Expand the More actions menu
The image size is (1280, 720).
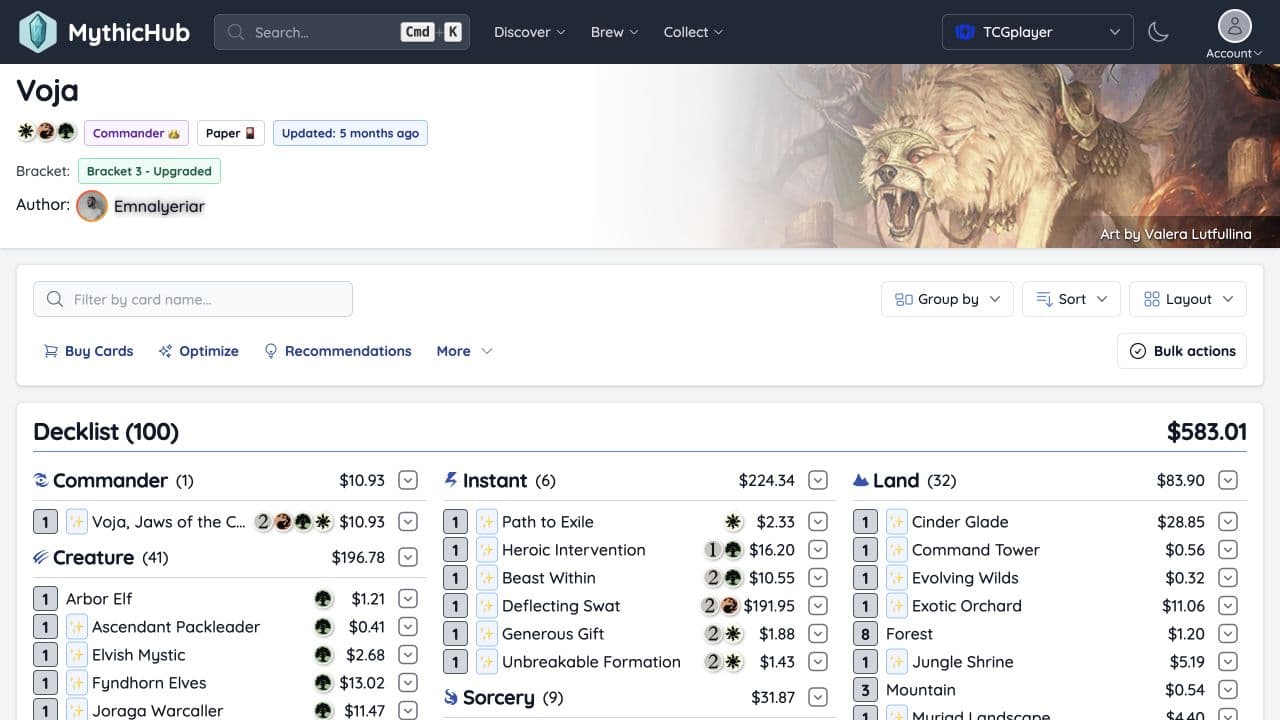[x=464, y=351]
